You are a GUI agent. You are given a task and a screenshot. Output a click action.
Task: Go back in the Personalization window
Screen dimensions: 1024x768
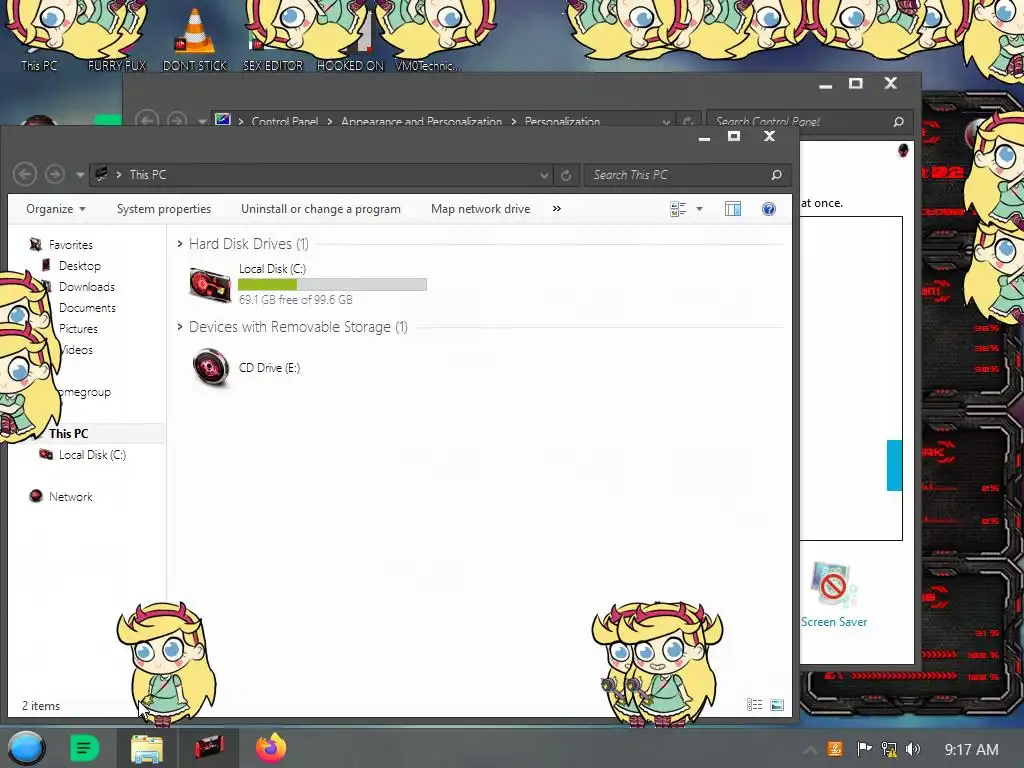coord(147,120)
